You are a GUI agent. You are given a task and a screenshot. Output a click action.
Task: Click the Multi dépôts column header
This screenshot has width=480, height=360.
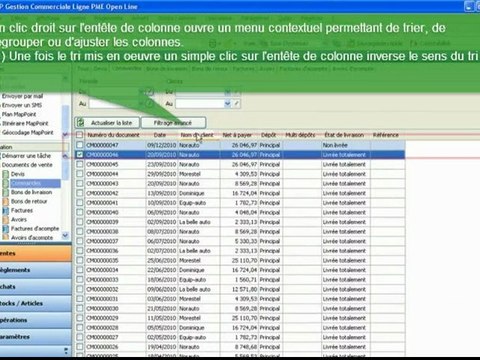[x=300, y=135]
